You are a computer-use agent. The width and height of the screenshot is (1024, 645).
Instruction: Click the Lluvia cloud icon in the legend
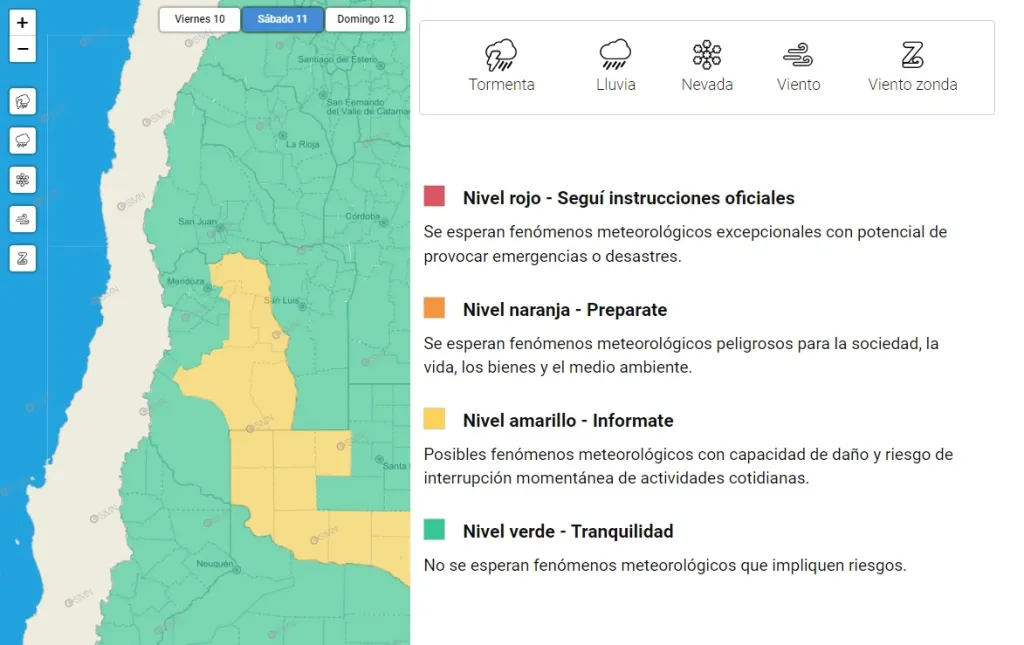click(615, 54)
